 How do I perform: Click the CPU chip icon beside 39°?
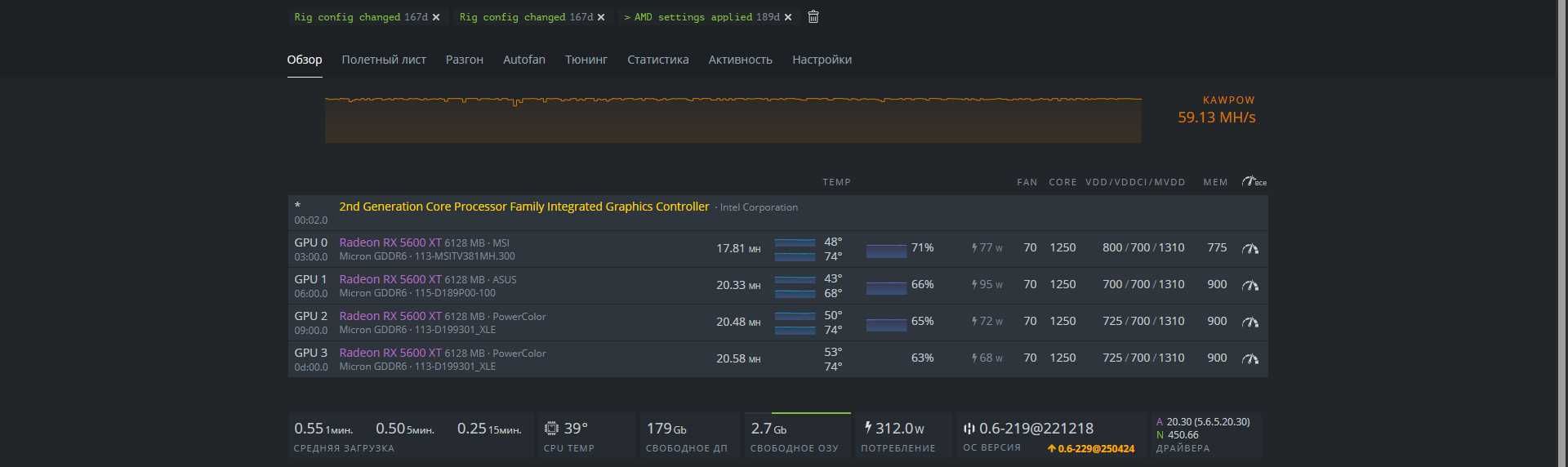(x=552, y=428)
